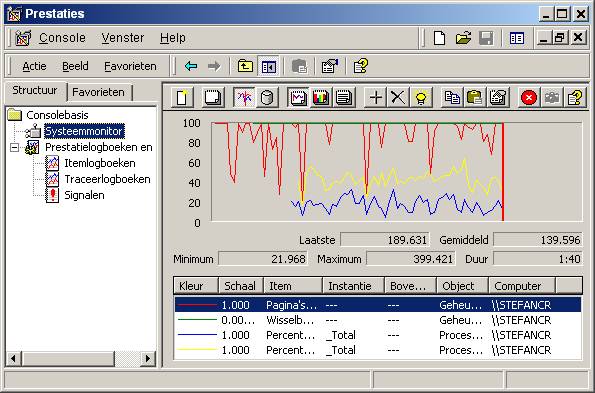
Task: Select Itemlogboeken in the tree
Action: click(x=99, y=163)
